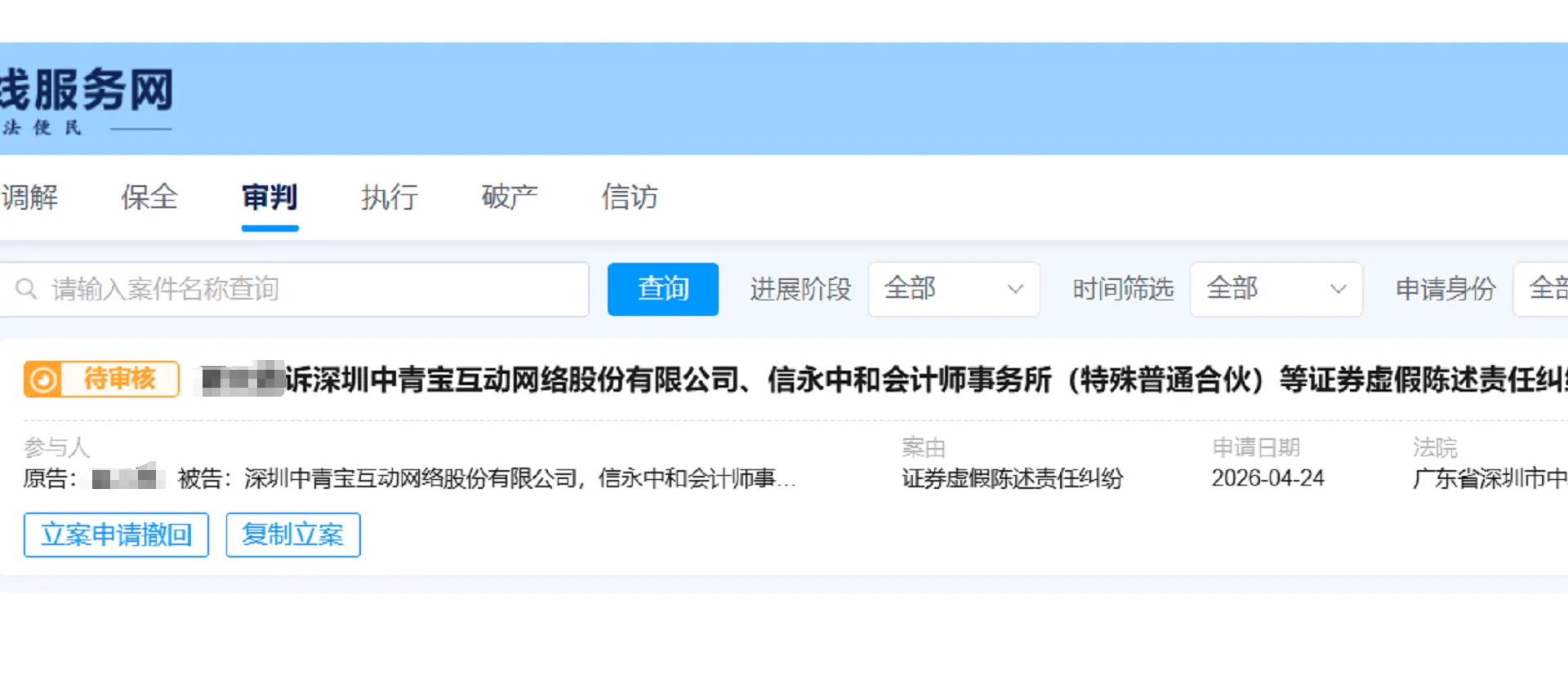Screen dimensions: 1568x697
Task: Open the 调解 tab
Action: [x=29, y=197]
